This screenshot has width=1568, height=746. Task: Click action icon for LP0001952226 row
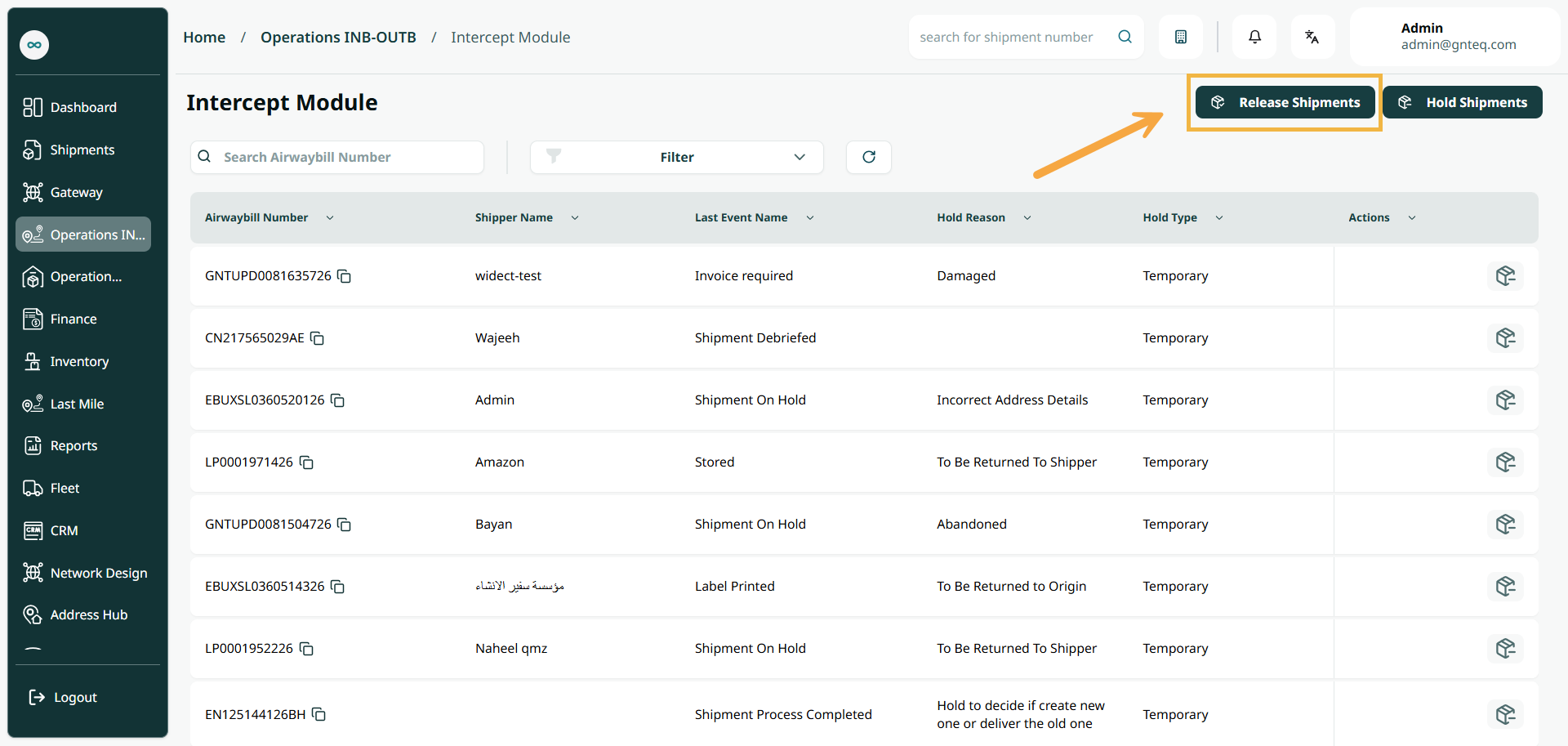[1505, 649]
